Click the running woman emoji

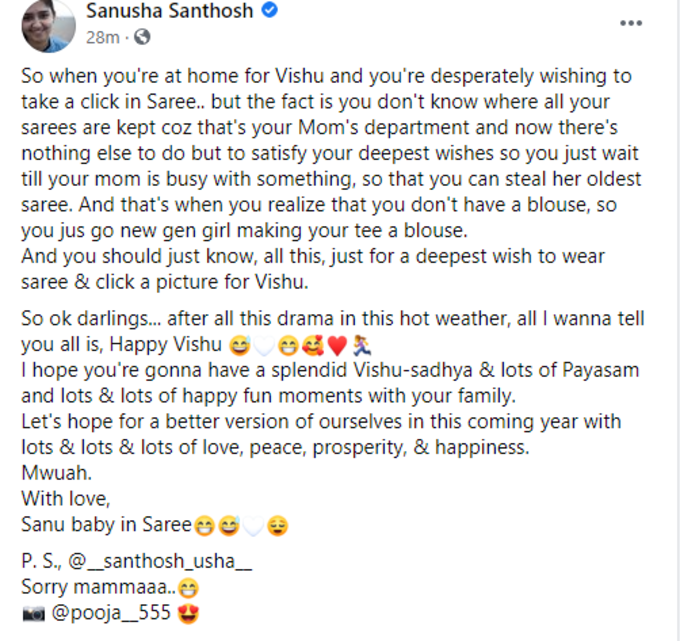pos(361,345)
